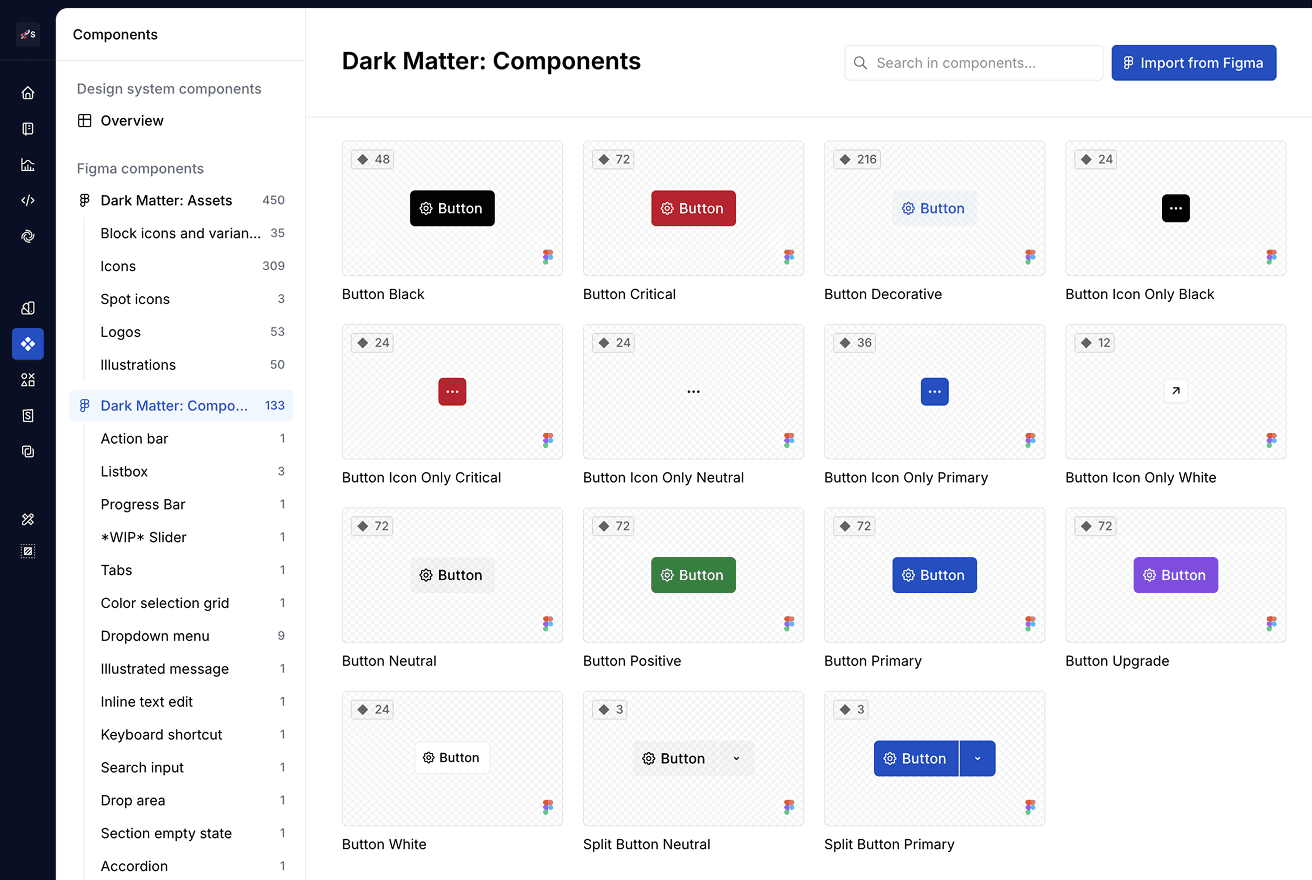Open the analytics chart icon in sidebar
The width and height of the screenshot is (1312, 880).
tap(28, 165)
